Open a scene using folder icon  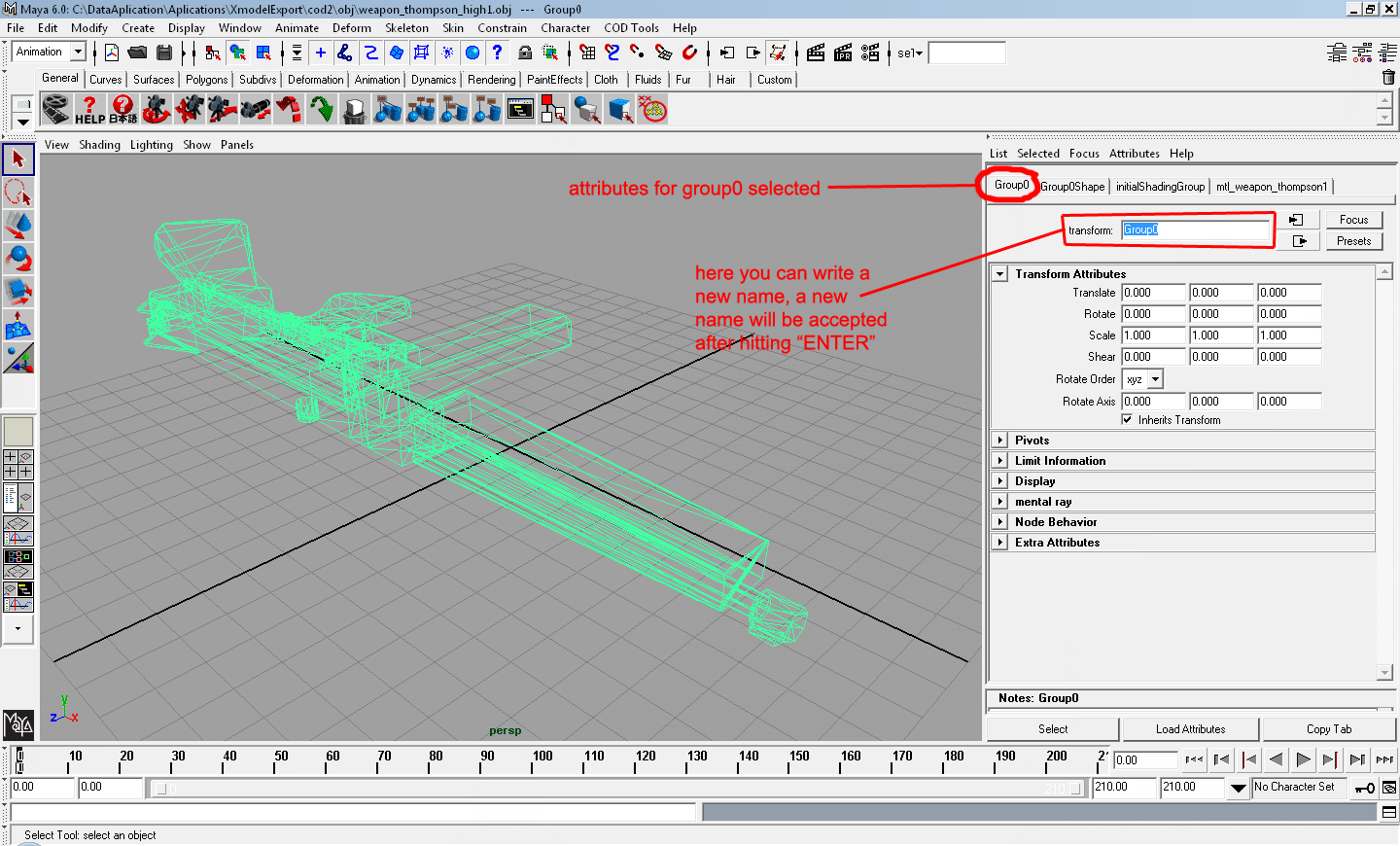pyautogui.click(x=137, y=53)
